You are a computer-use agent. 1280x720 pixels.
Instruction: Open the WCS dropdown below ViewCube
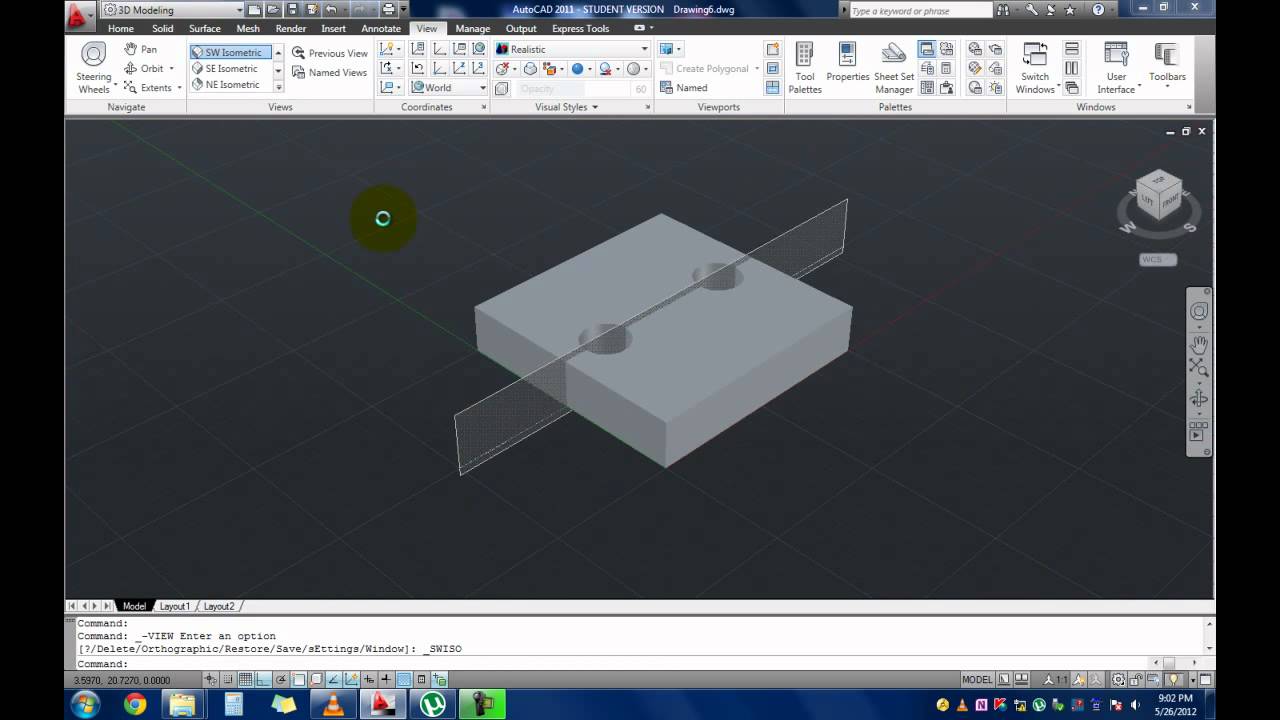pyautogui.click(x=1158, y=259)
